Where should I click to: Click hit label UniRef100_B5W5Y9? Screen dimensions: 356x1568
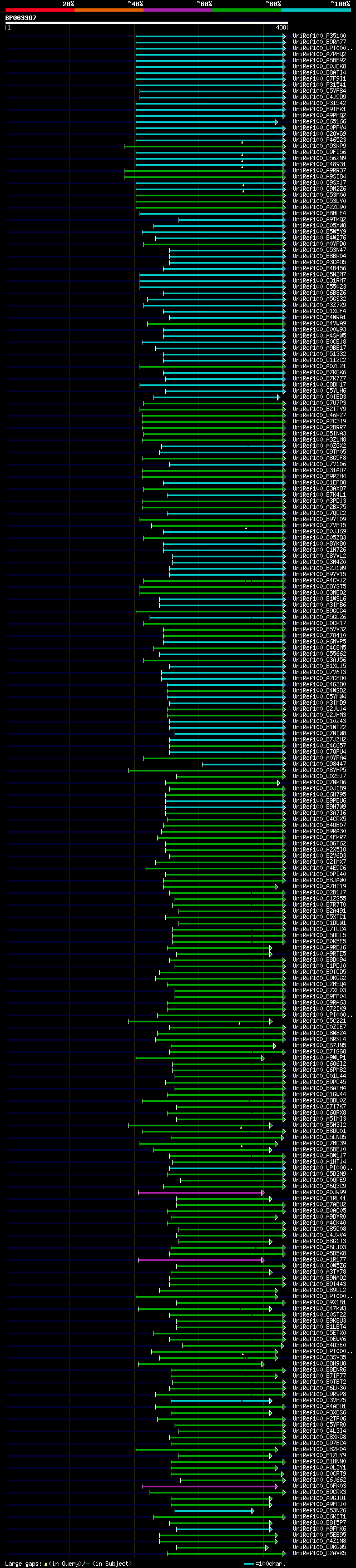(x=319, y=232)
